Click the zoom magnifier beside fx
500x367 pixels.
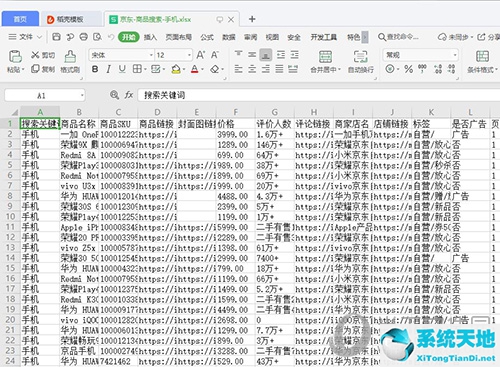tap(114, 95)
